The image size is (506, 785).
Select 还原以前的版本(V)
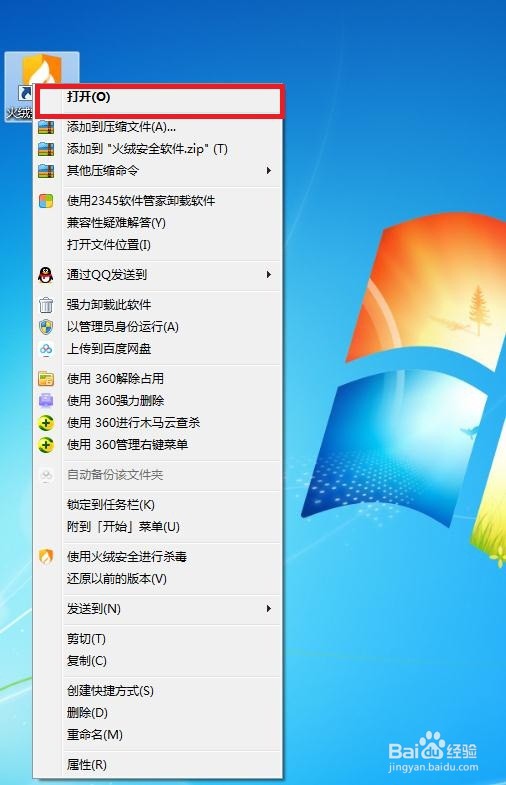point(158,579)
